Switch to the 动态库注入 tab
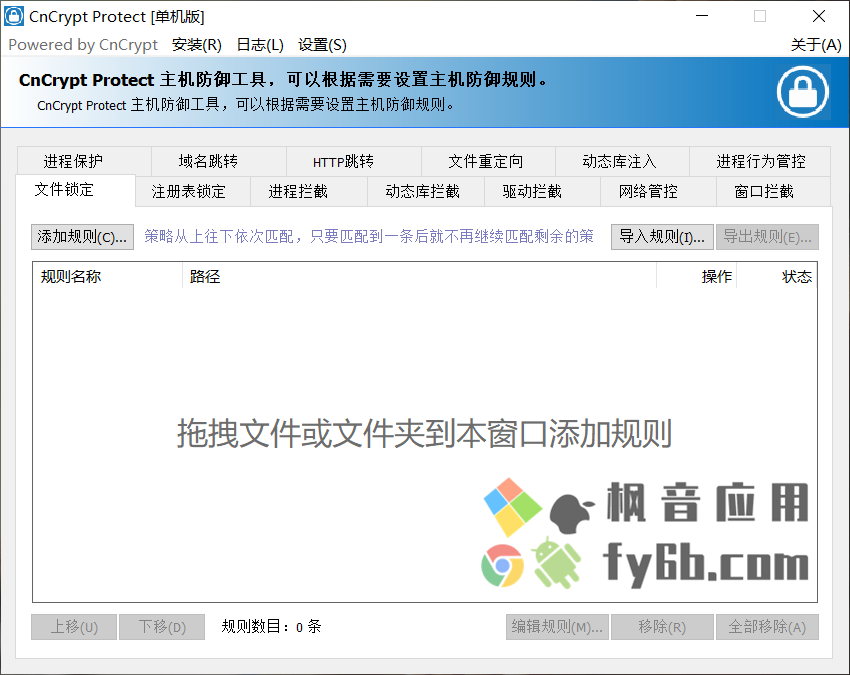Viewport: 850px width, 675px height. (x=622, y=161)
